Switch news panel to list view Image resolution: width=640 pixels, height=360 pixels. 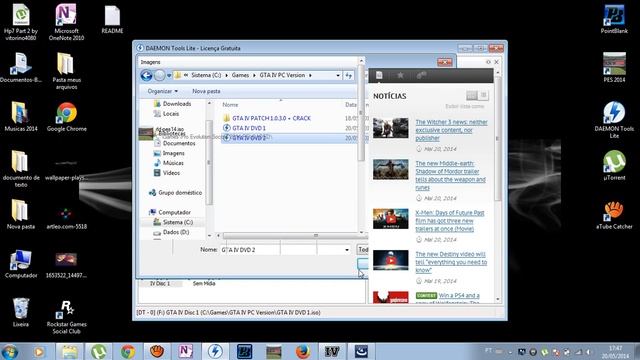click(484, 96)
